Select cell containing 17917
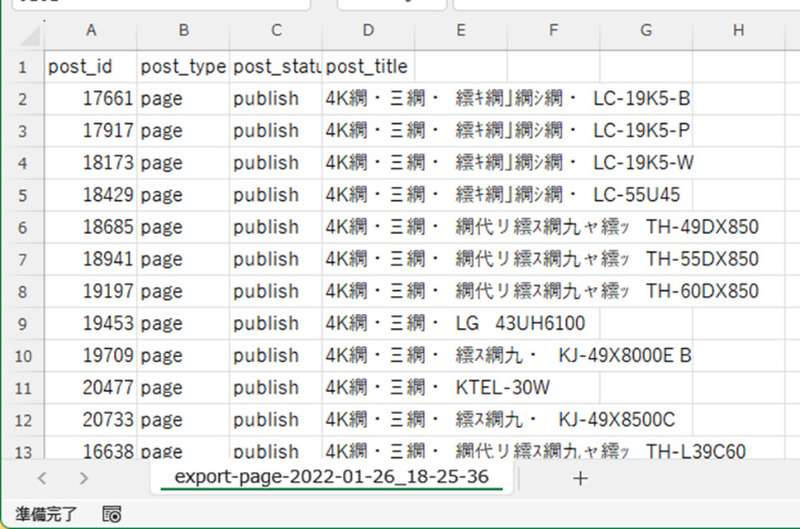Image resolution: width=800 pixels, height=529 pixels. pyautogui.click(x=91, y=131)
